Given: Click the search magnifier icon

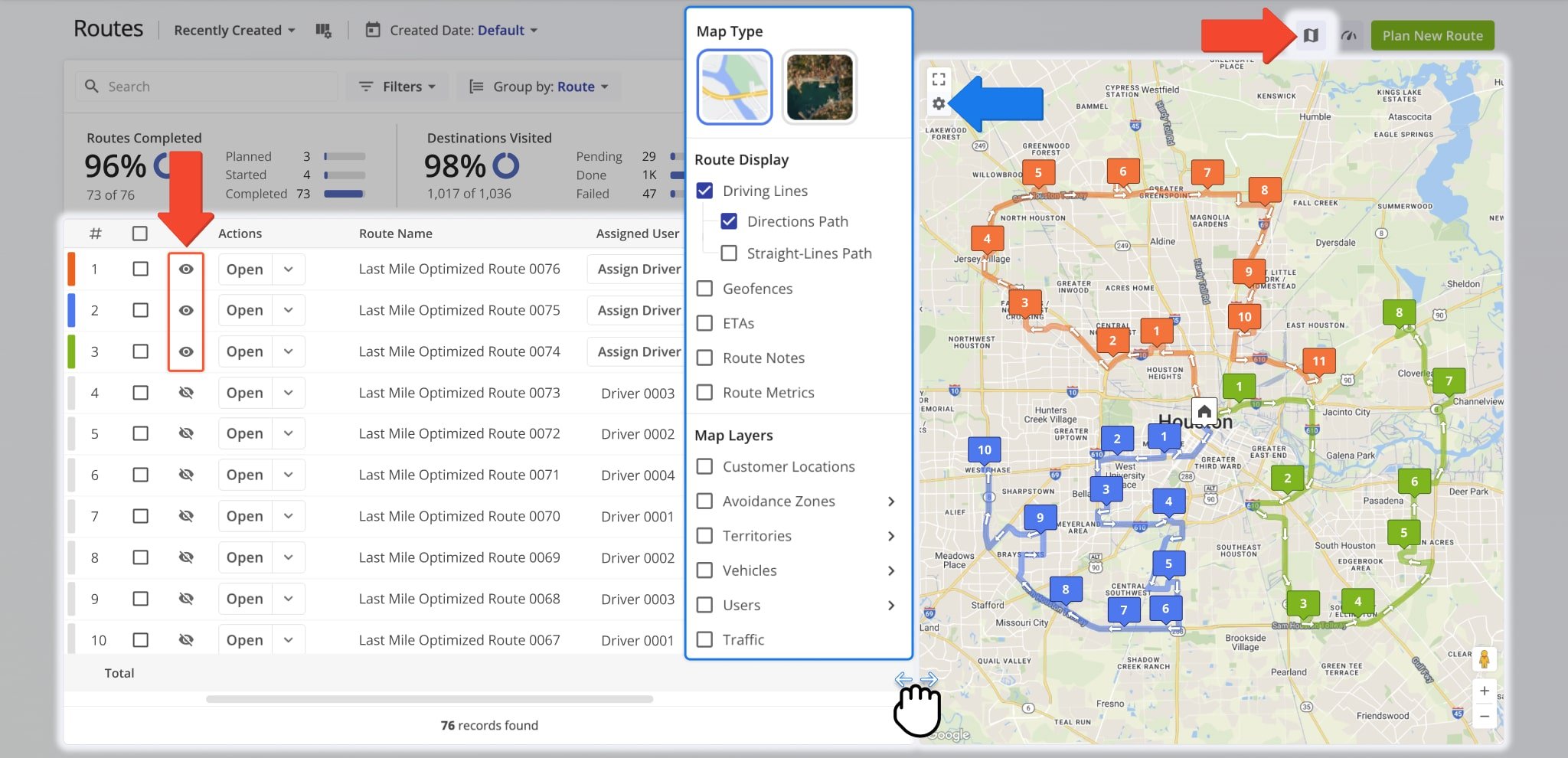Looking at the screenshot, I should [91, 87].
